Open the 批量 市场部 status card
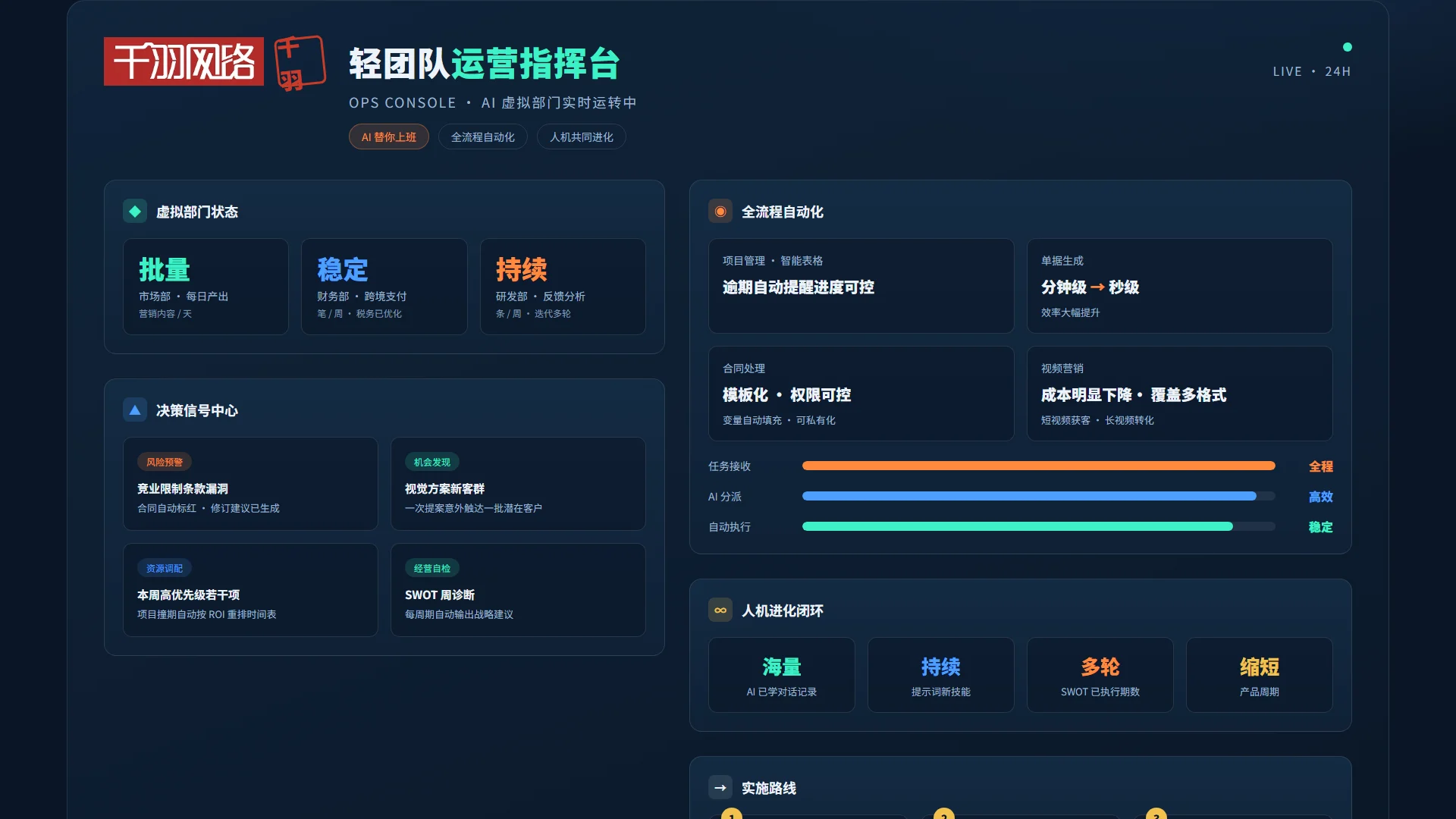The width and height of the screenshot is (1456, 819). [206, 287]
